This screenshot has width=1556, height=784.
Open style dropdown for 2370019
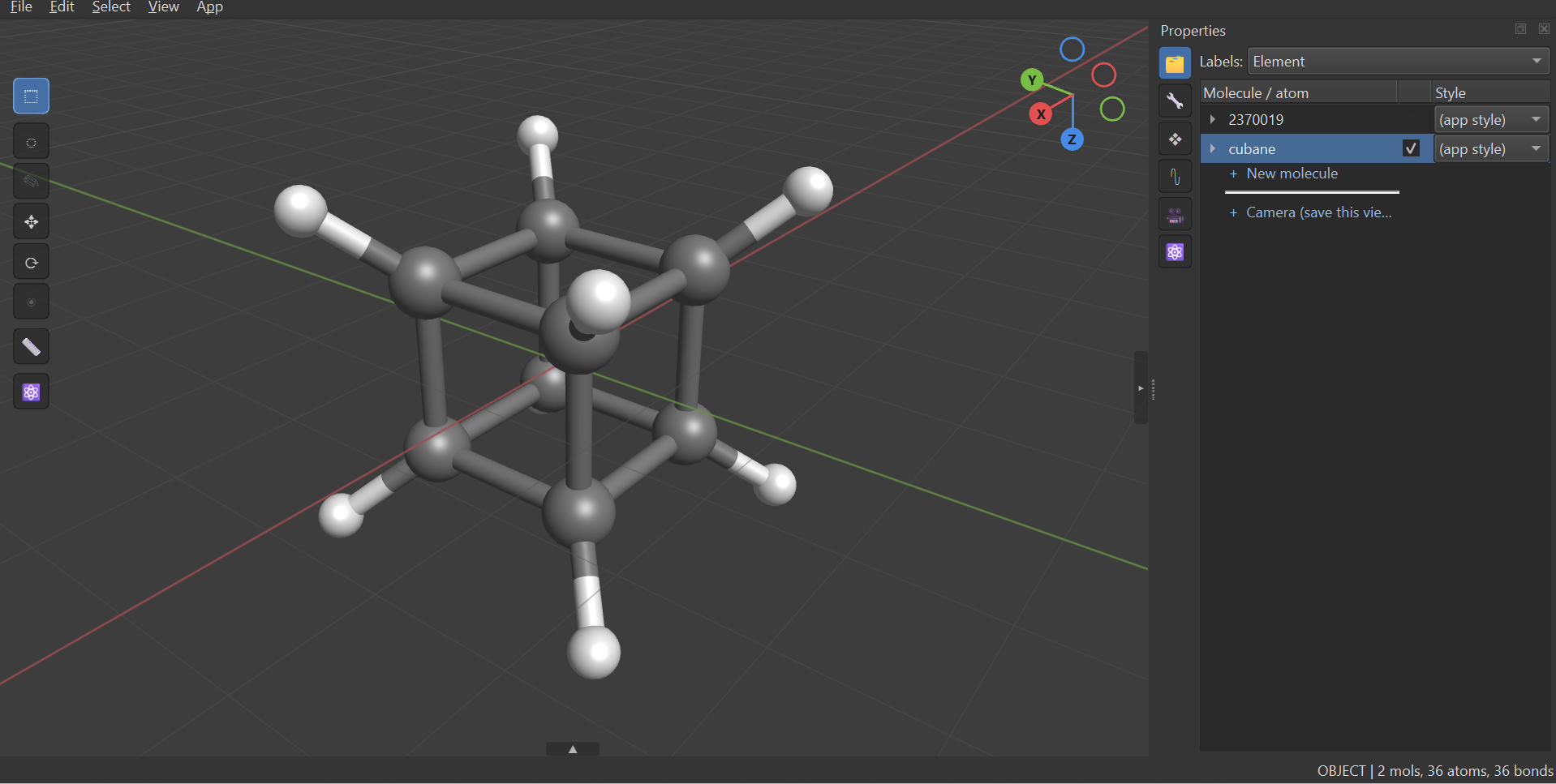coord(1491,120)
